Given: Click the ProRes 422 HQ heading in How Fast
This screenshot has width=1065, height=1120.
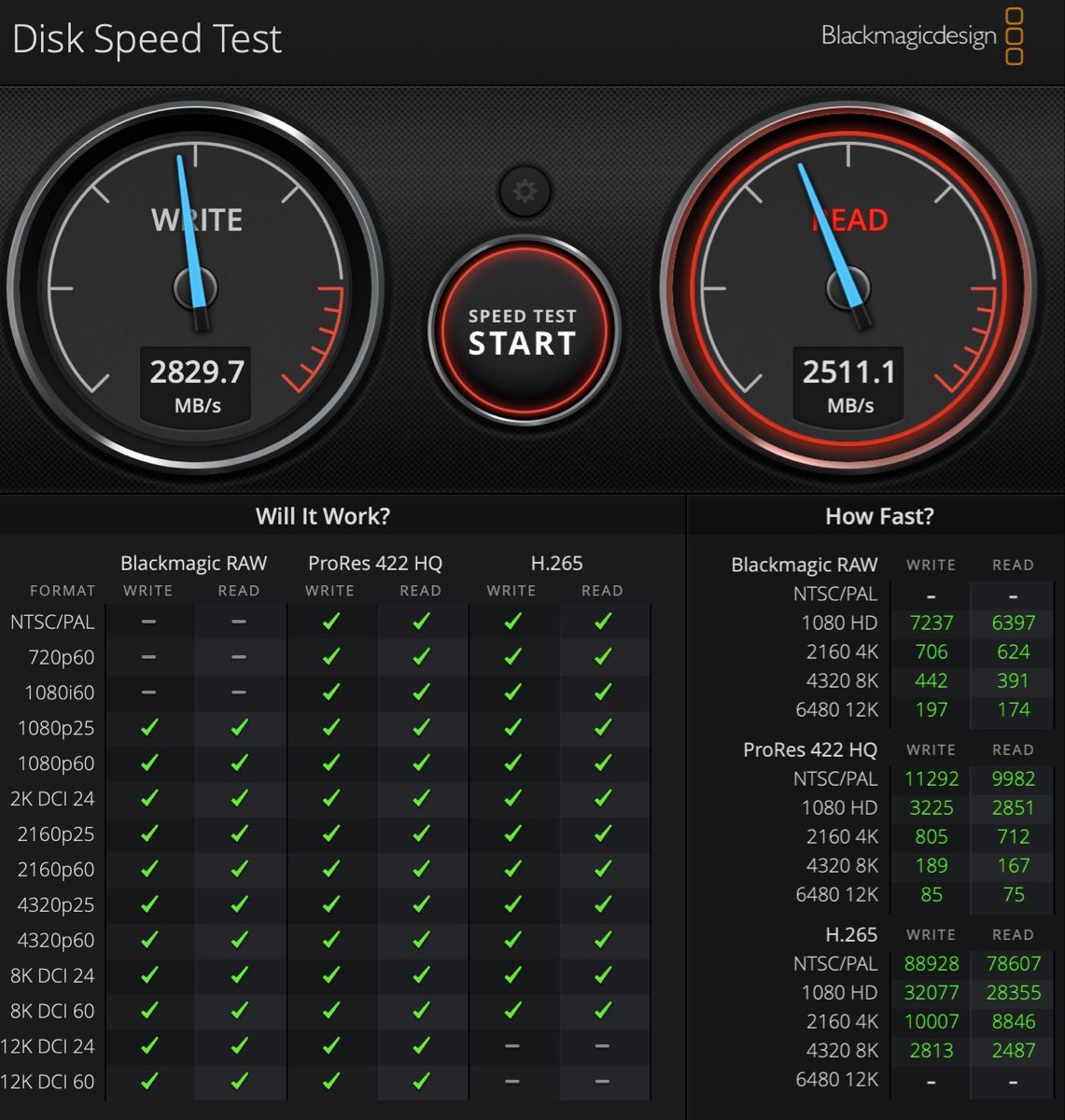Looking at the screenshot, I should click(810, 749).
